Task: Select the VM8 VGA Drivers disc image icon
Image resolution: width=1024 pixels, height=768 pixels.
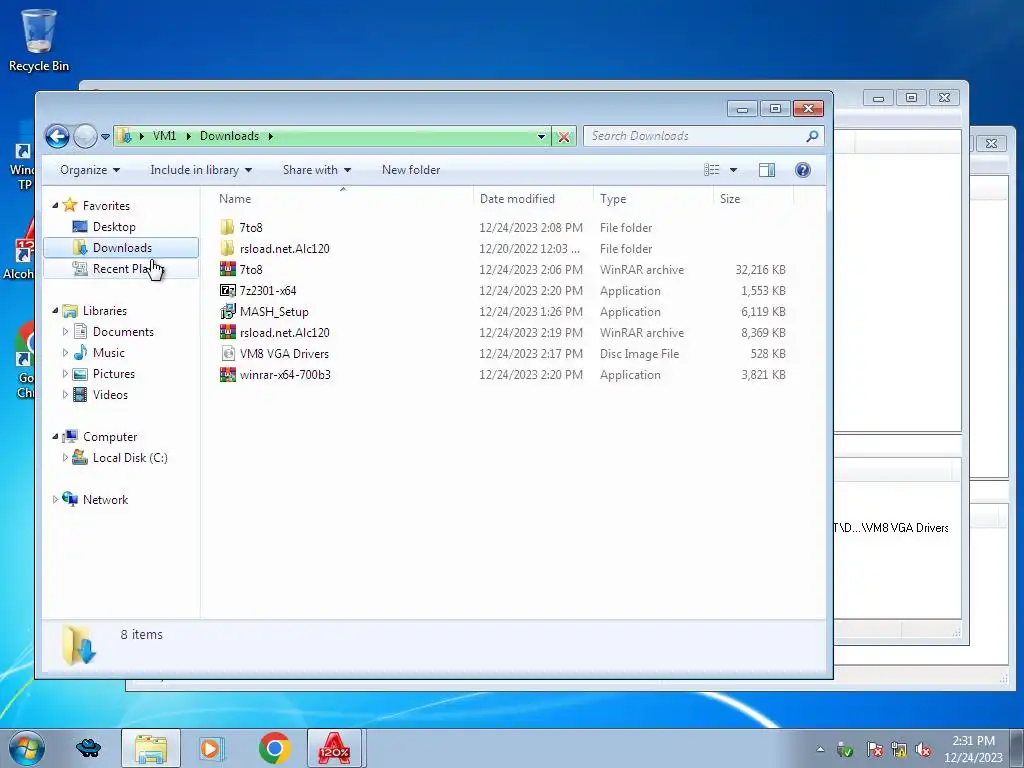Action: tap(227, 353)
